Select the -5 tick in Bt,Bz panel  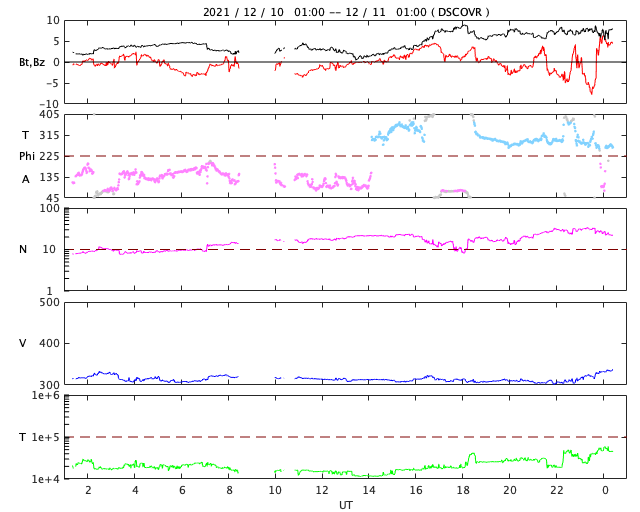[x=53, y=83]
